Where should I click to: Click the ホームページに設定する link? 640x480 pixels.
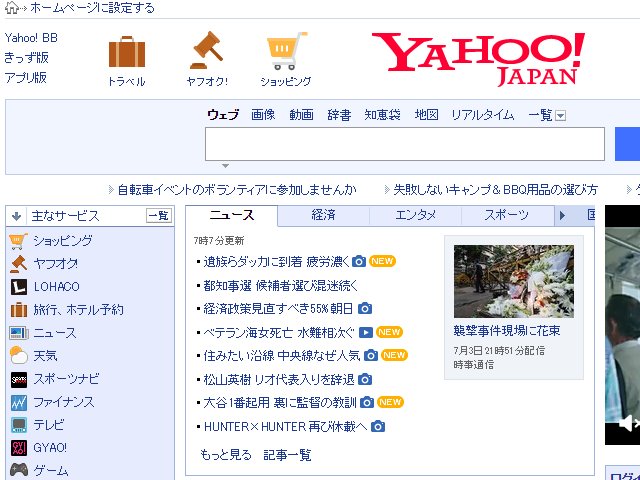coord(93,8)
